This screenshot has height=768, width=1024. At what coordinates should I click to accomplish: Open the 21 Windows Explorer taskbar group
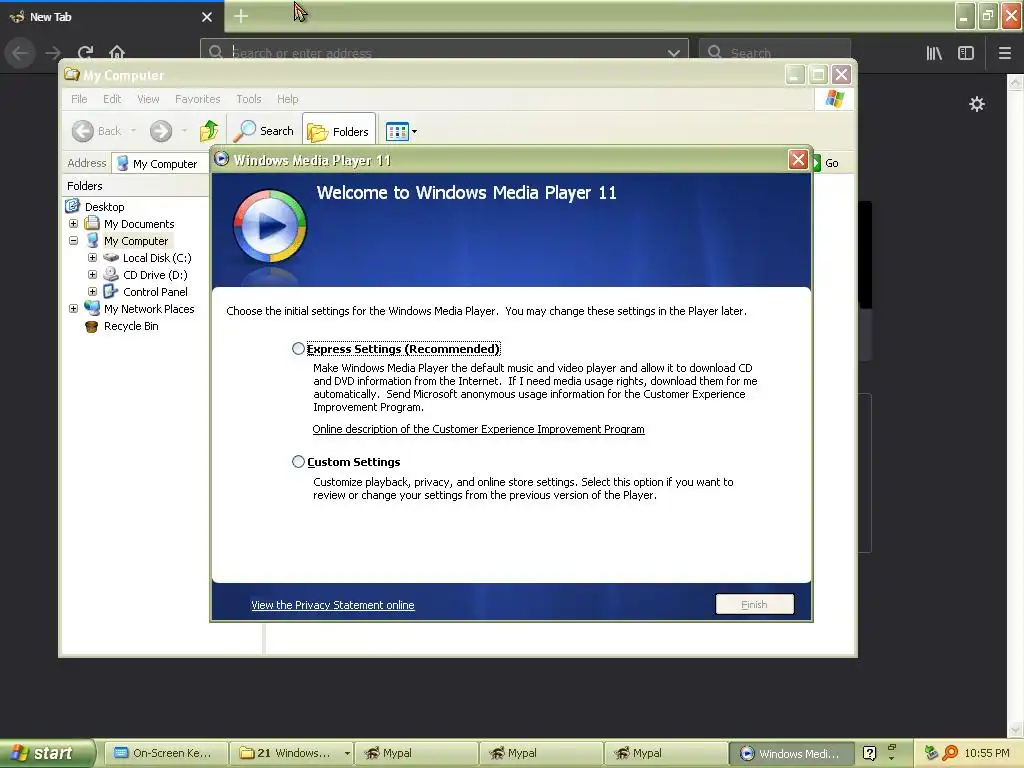[291, 753]
